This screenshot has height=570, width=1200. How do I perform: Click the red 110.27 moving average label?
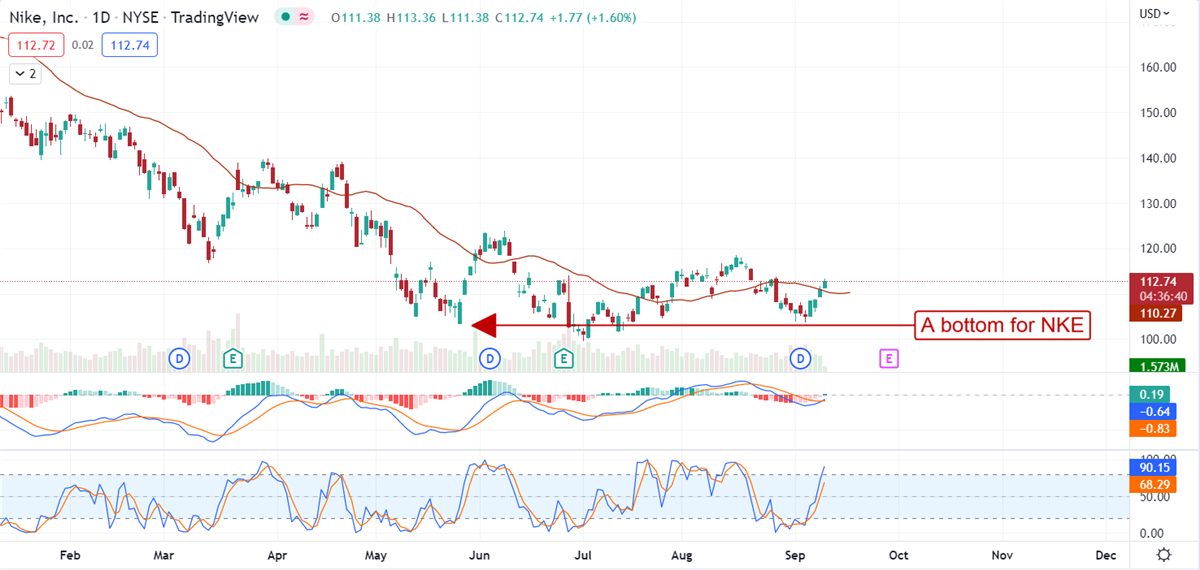coord(1156,313)
